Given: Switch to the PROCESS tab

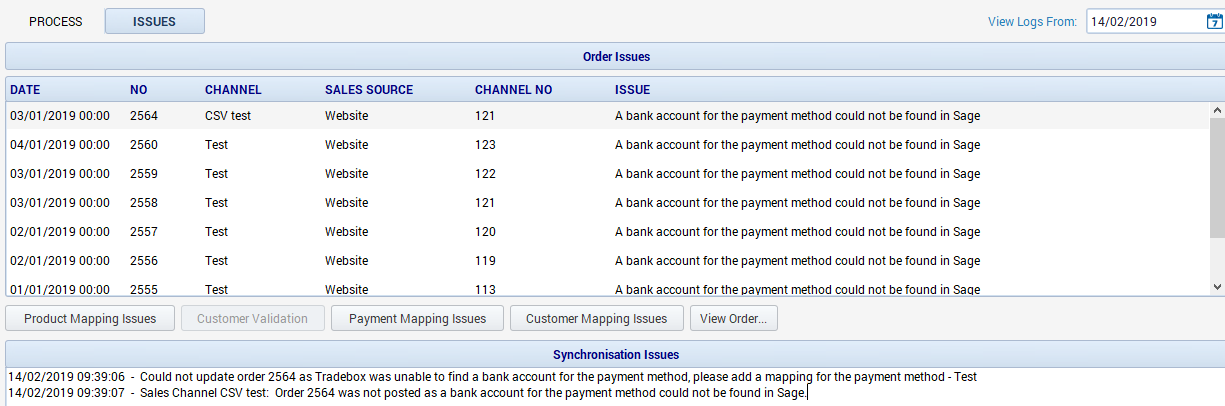Looking at the screenshot, I should [x=55, y=21].
